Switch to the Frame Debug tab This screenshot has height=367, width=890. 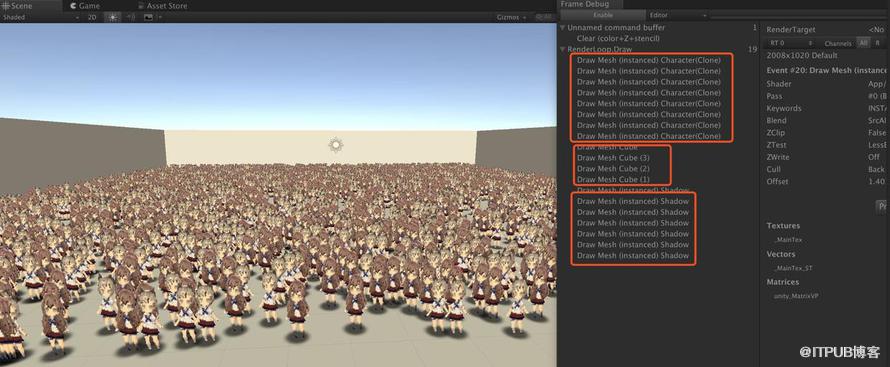click(x=585, y=4)
